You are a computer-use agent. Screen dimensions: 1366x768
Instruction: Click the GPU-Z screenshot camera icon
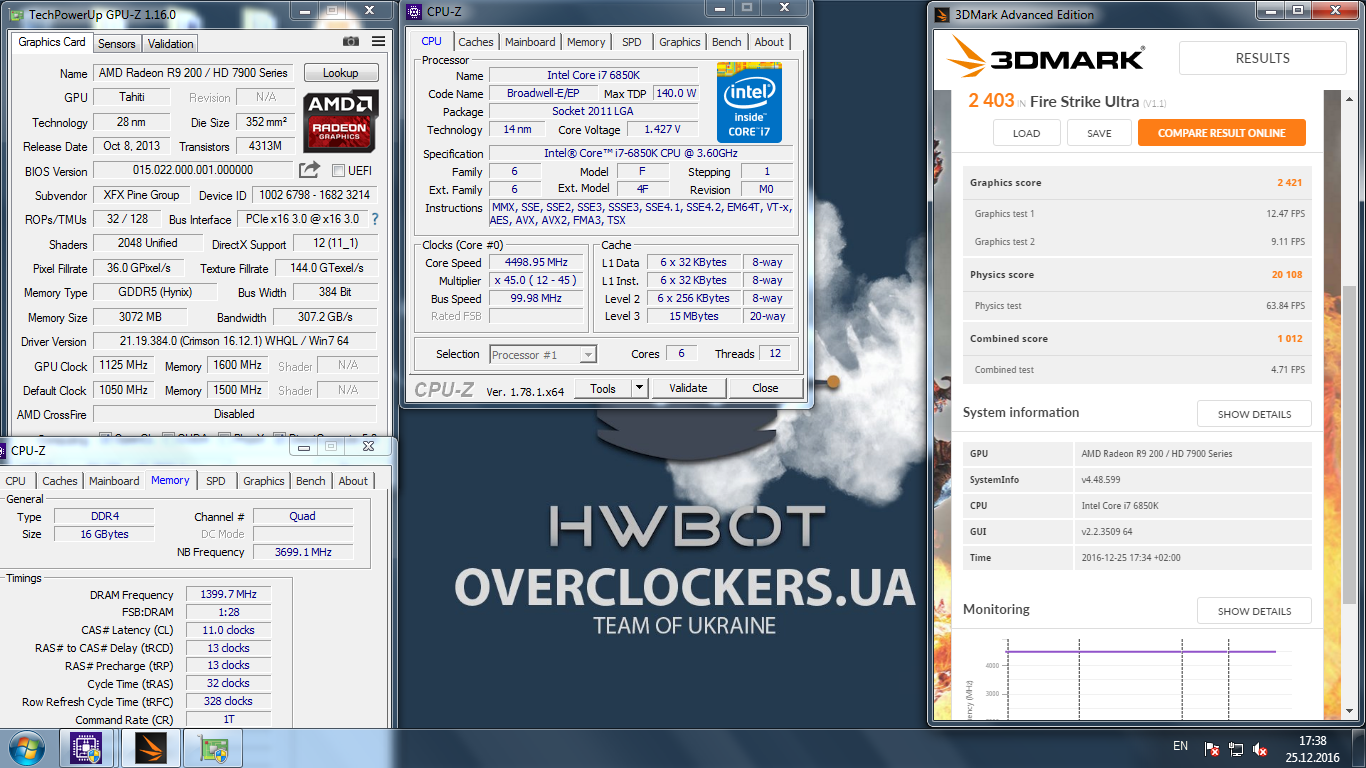pos(351,42)
